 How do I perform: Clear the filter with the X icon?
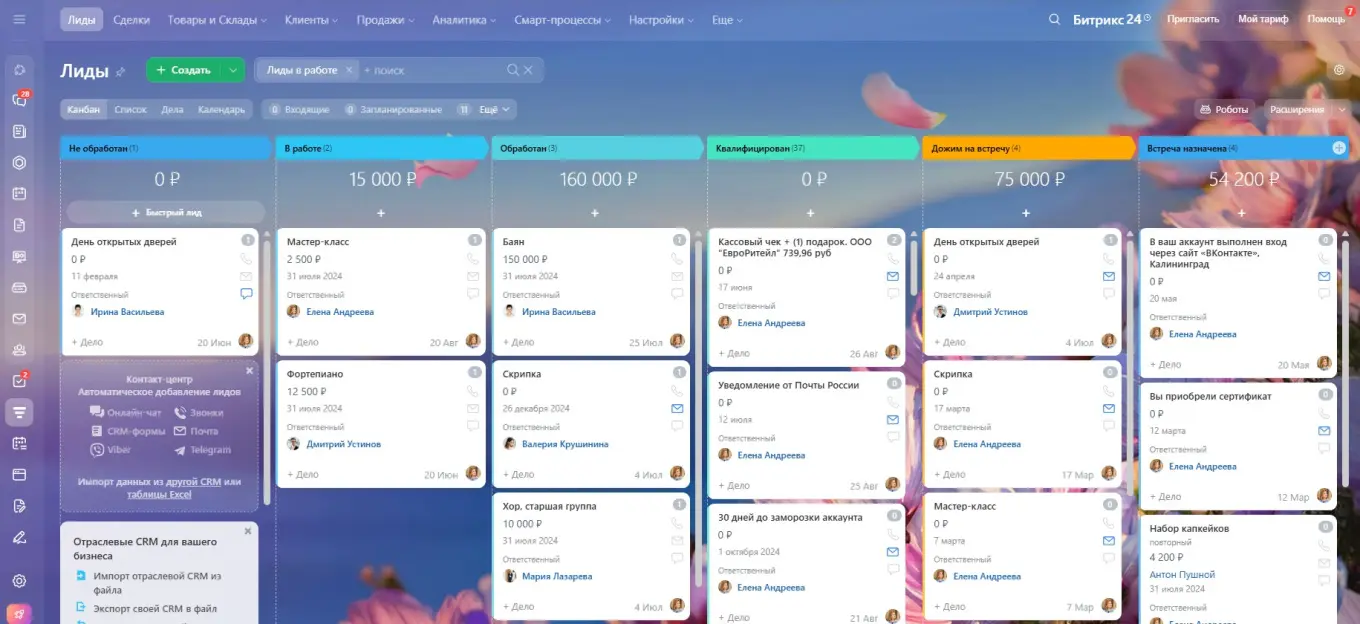pyautogui.click(x=529, y=70)
